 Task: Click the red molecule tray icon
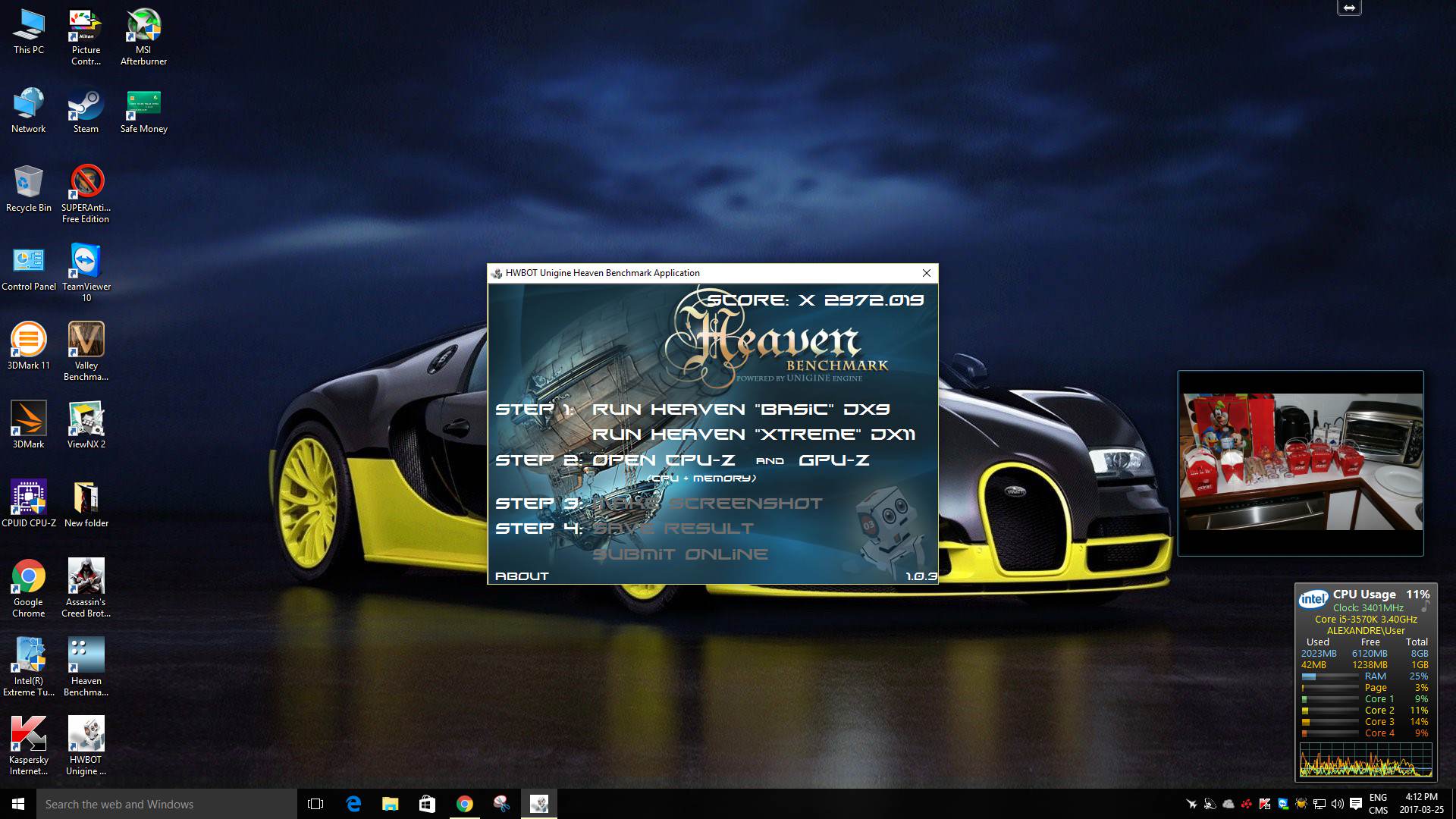[1247, 804]
